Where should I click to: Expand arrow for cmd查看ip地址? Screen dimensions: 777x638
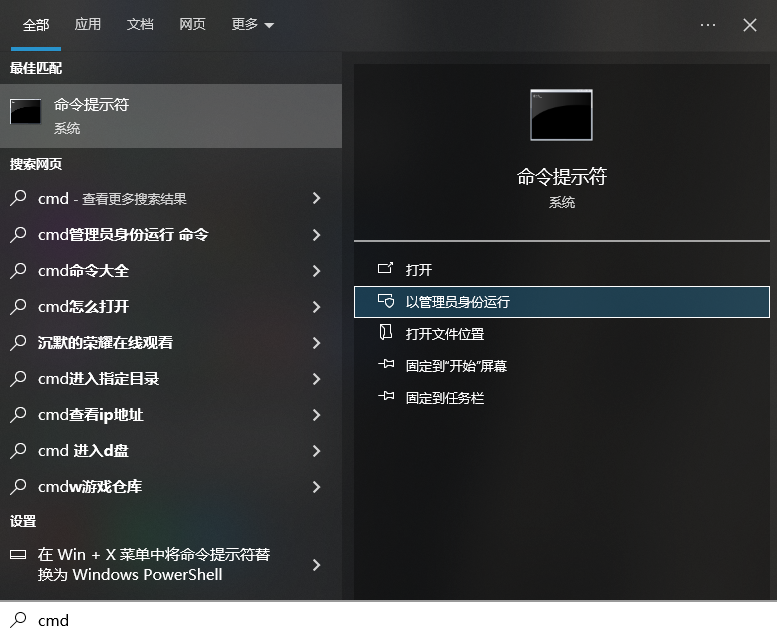click(x=317, y=415)
